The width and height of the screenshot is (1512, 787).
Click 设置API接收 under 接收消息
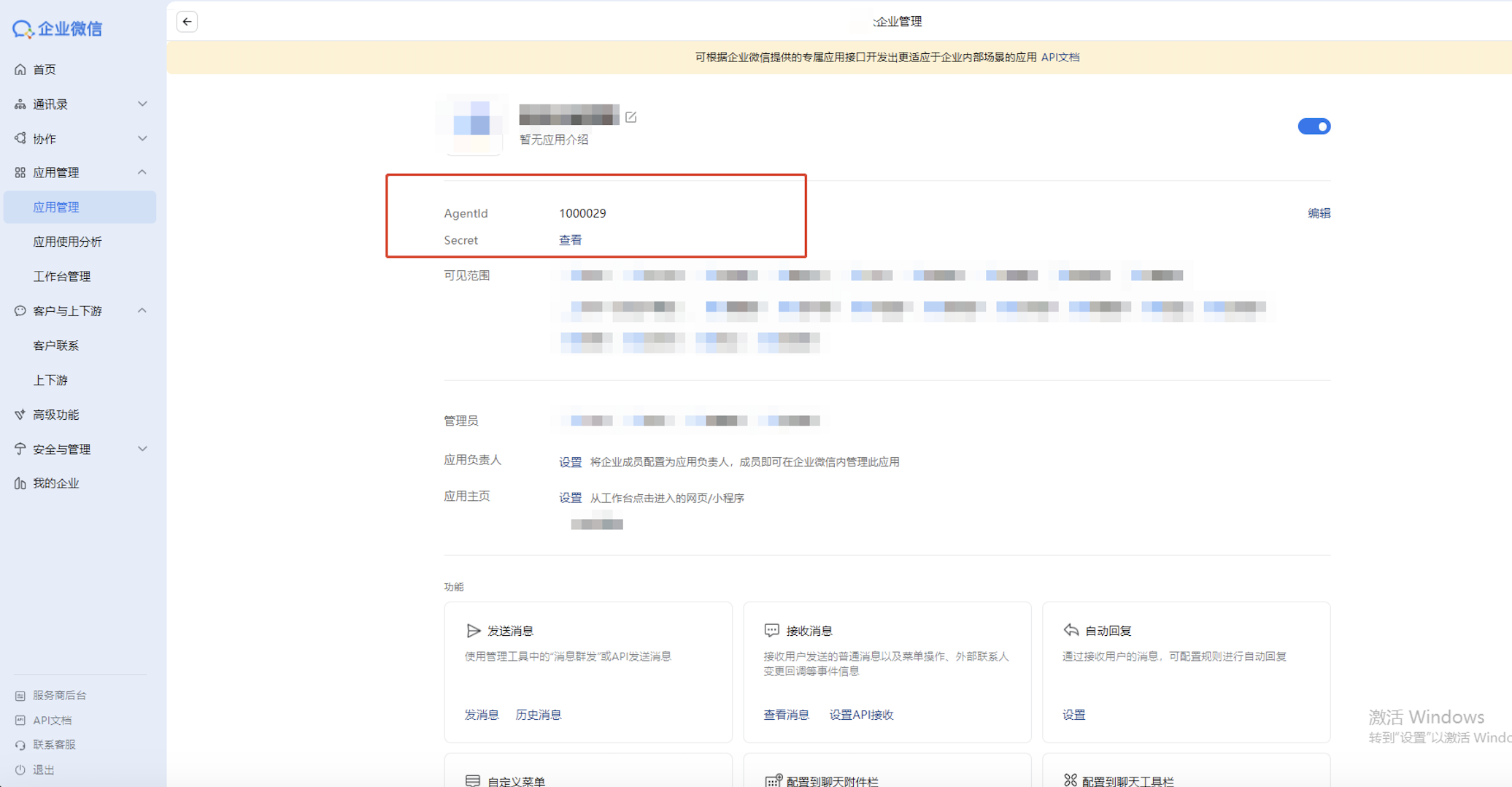(x=861, y=715)
